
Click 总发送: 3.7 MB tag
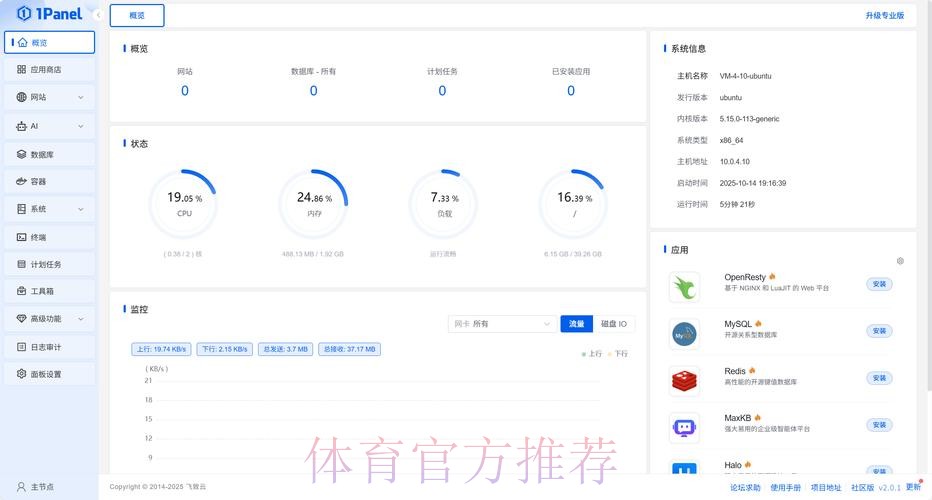[x=286, y=350]
